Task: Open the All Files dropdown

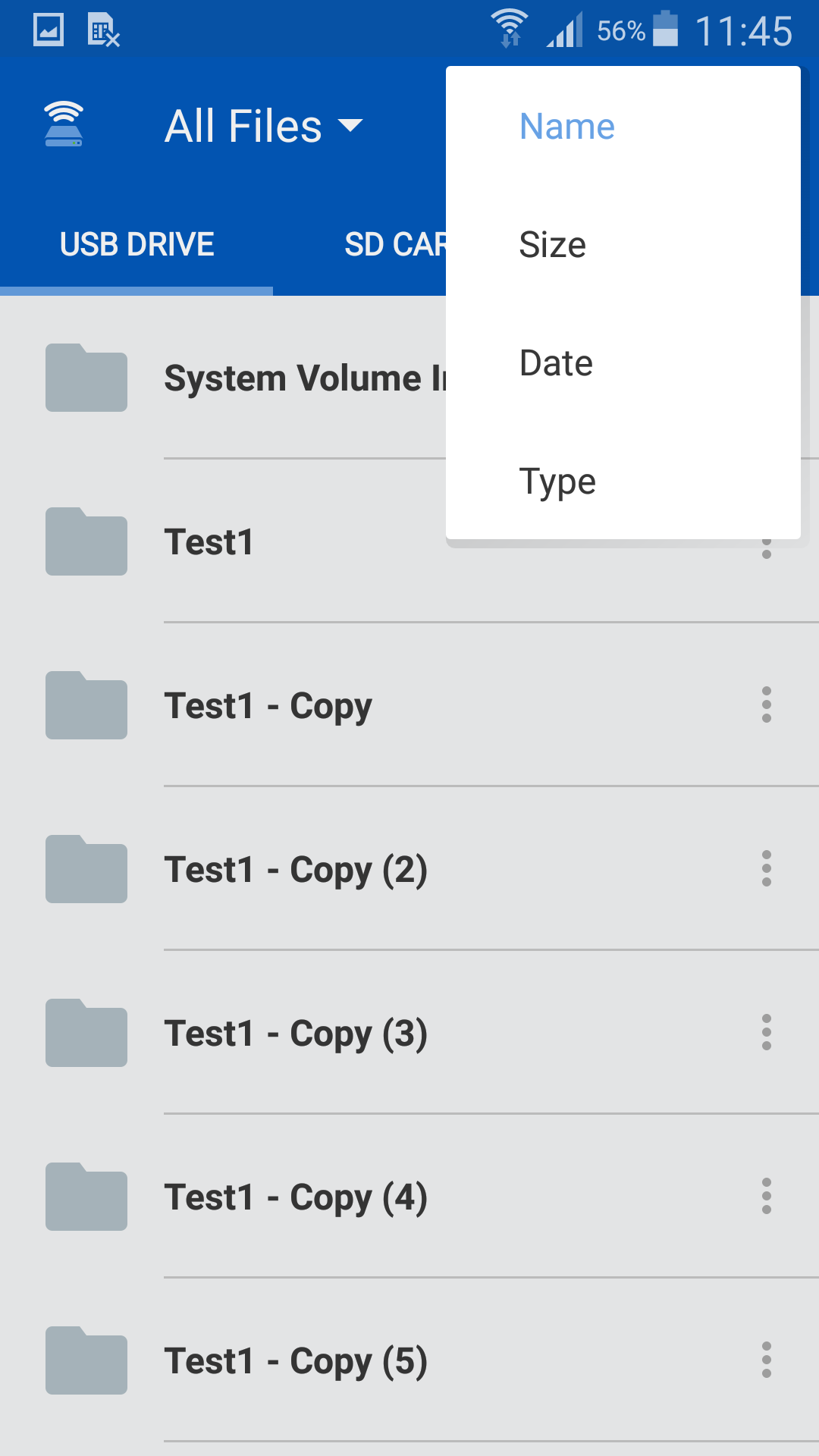Action: 263,126
